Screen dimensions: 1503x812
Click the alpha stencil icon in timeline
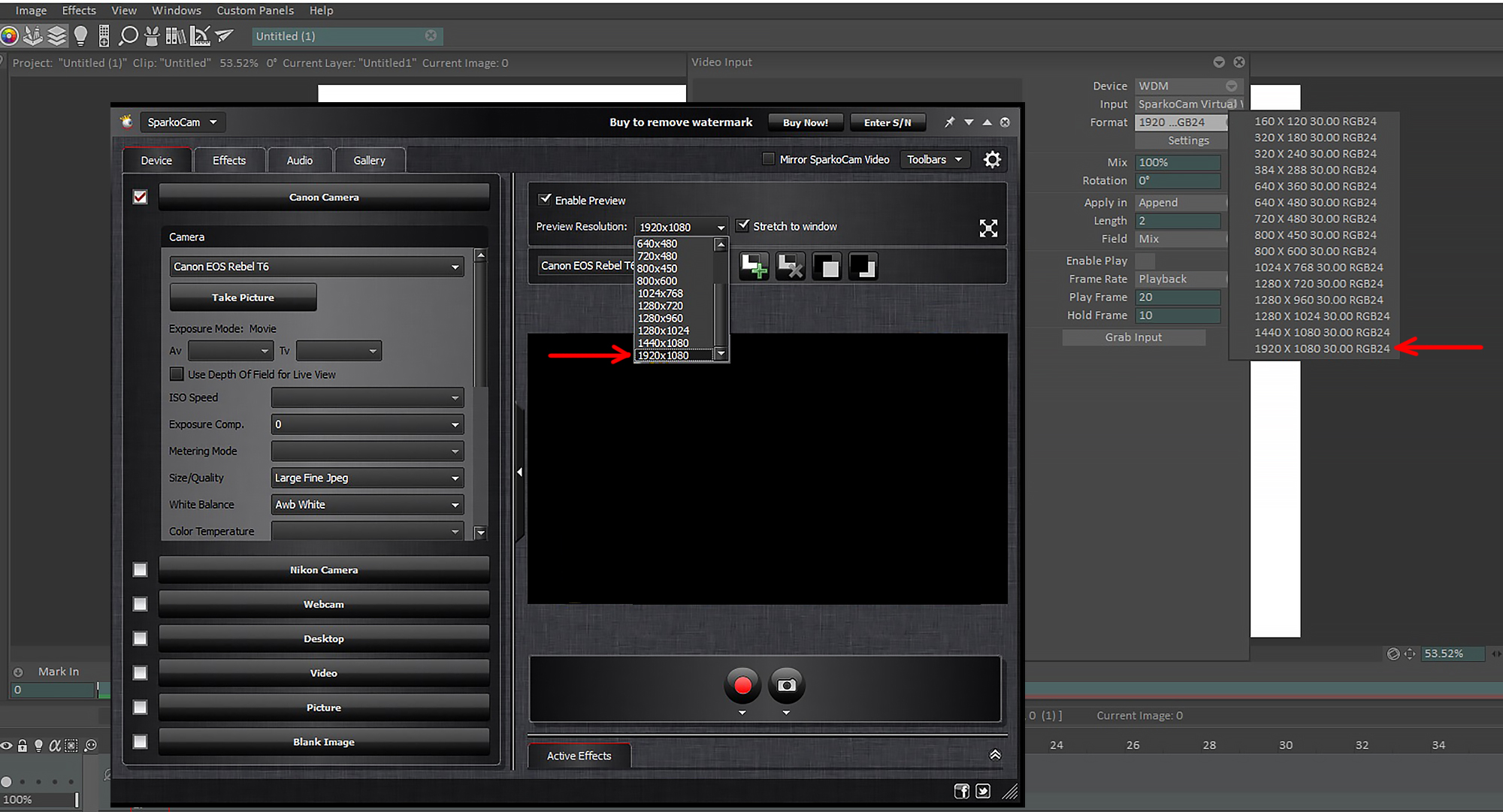[55, 746]
